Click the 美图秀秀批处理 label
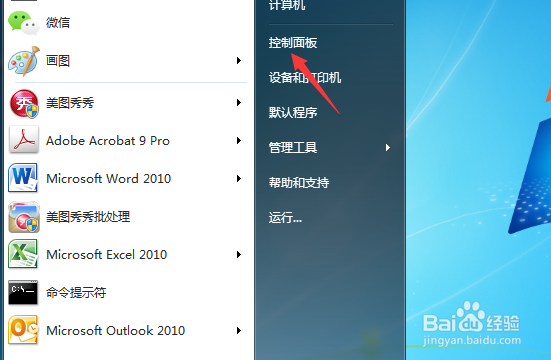551x360 pixels. (88, 217)
